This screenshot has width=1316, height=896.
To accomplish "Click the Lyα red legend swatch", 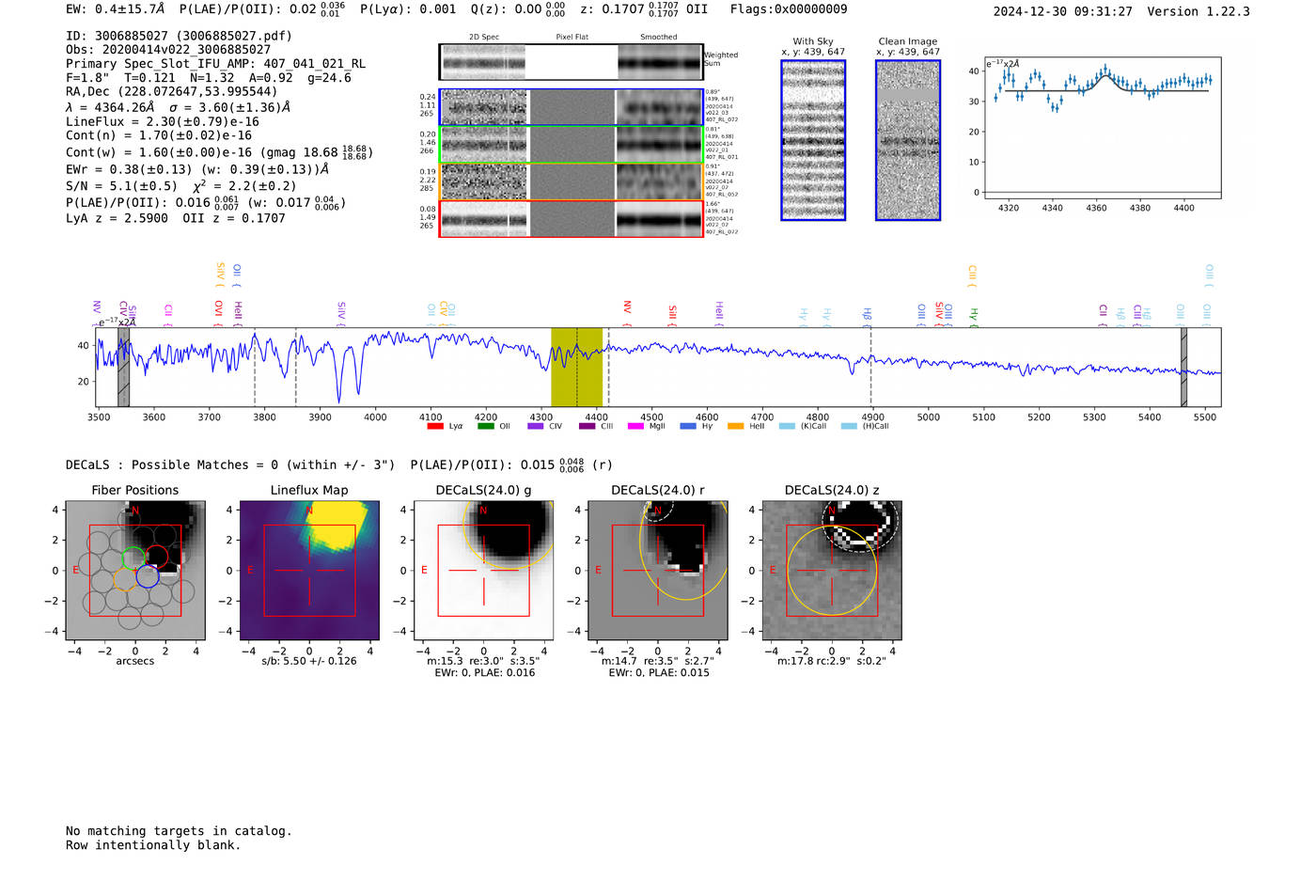I will [x=435, y=426].
